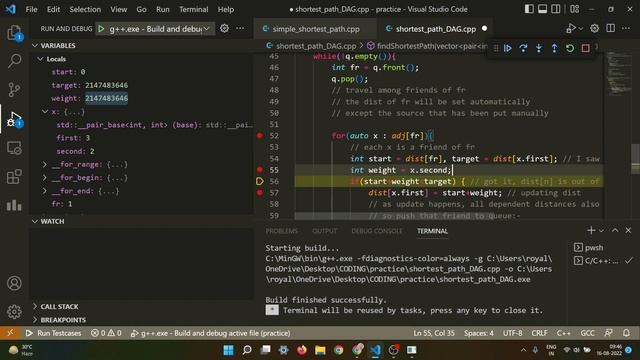Switch to the PROBLEMS panel tab
Screen dimensions: 640x360
pos(282,231)
